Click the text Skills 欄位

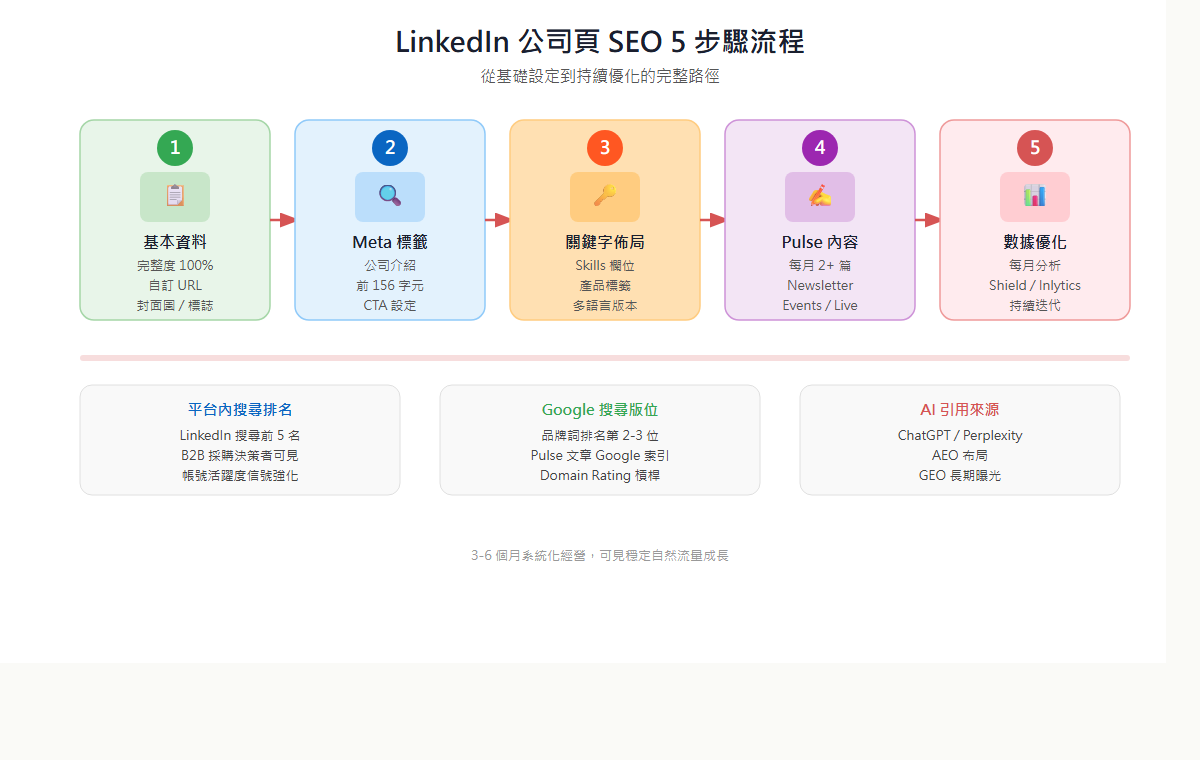click(605, 265)
